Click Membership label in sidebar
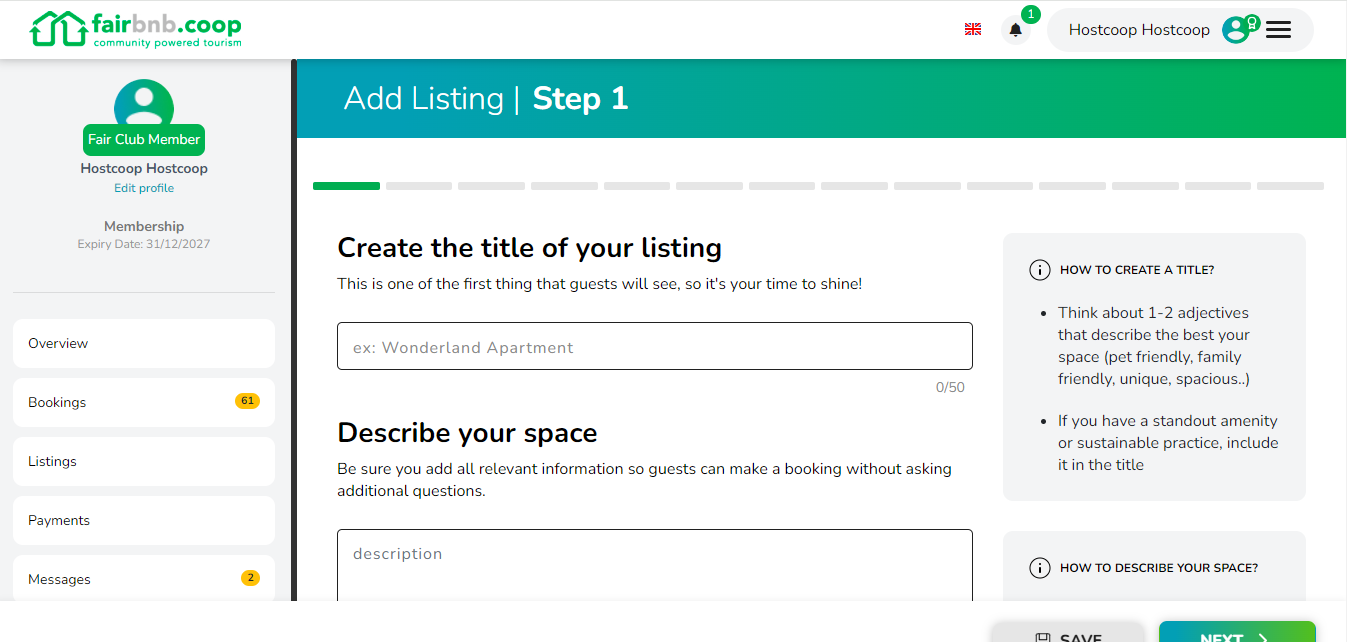 [x=144, y=226]
